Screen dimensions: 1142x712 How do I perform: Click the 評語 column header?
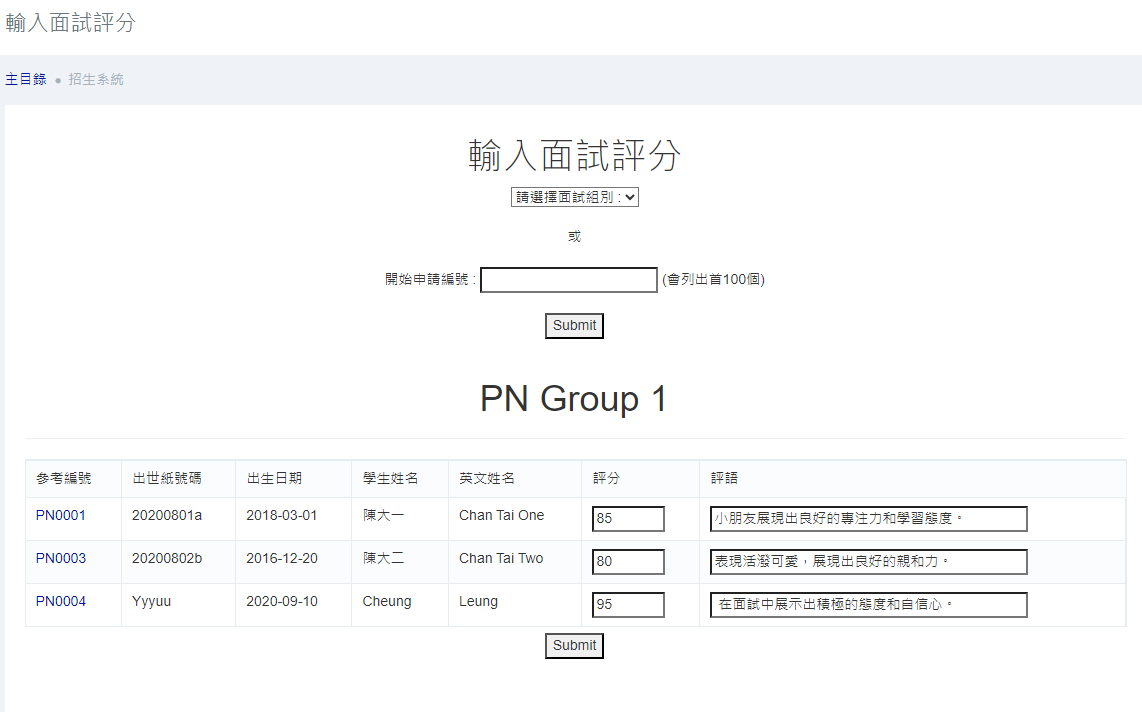724,479
